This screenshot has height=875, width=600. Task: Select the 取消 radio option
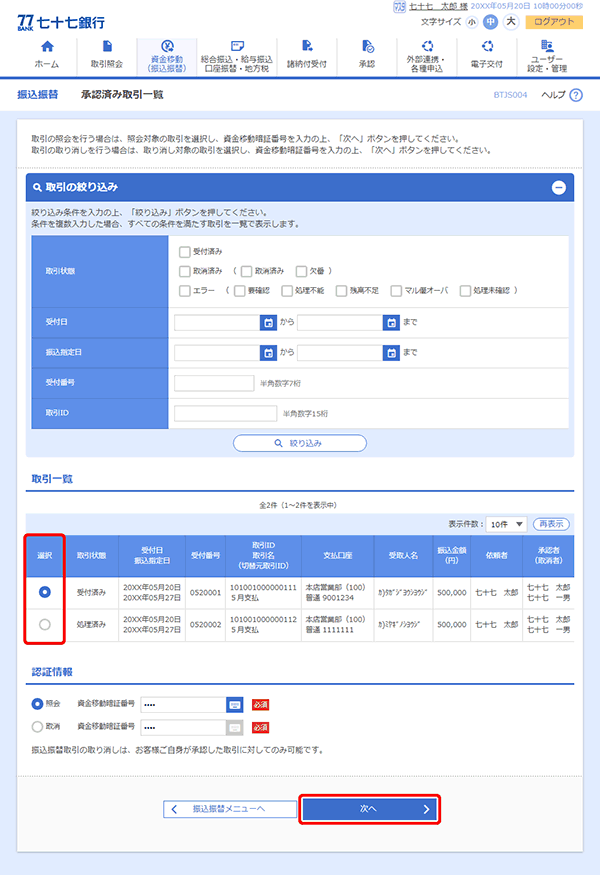point(37,727)
